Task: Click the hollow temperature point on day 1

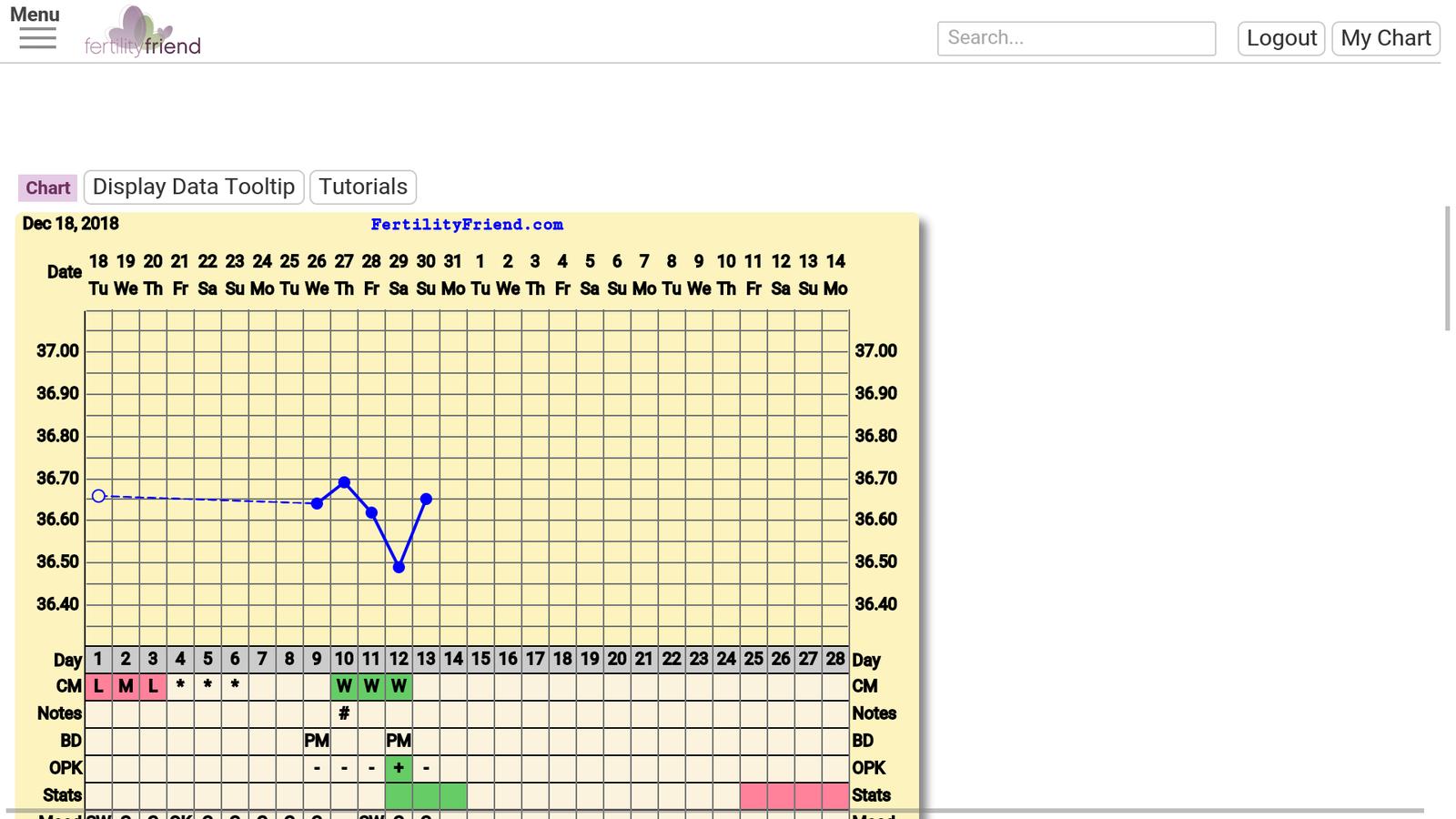Action: (x=98, y=496)
